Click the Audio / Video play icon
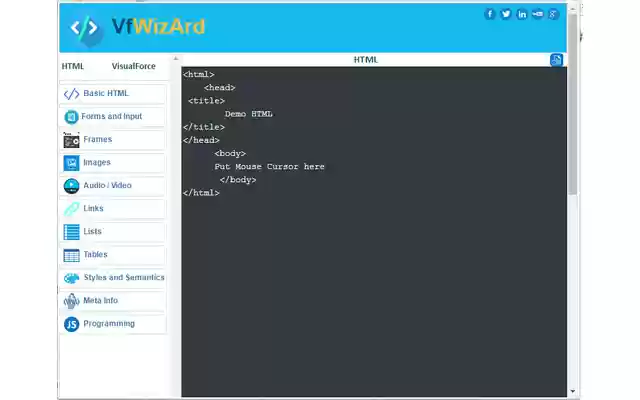The height and width of the screenshot is (400, 640). (71, 186)
